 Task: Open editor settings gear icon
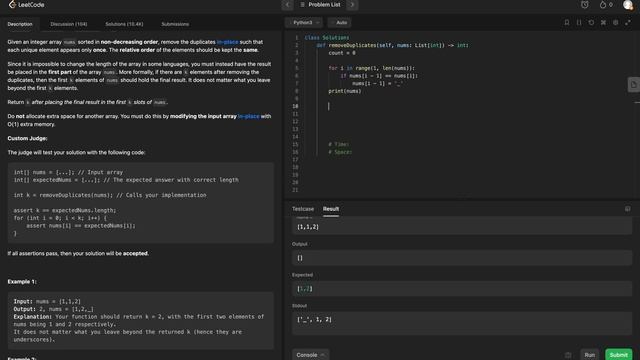616,22
